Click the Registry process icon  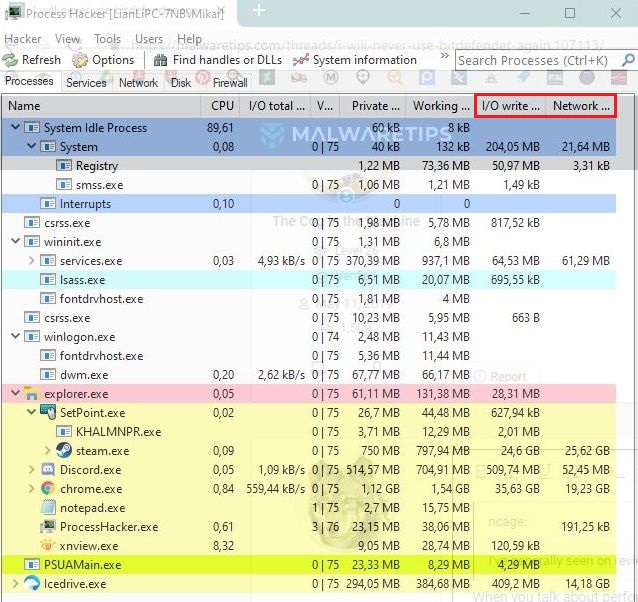(x=64, y=165)
